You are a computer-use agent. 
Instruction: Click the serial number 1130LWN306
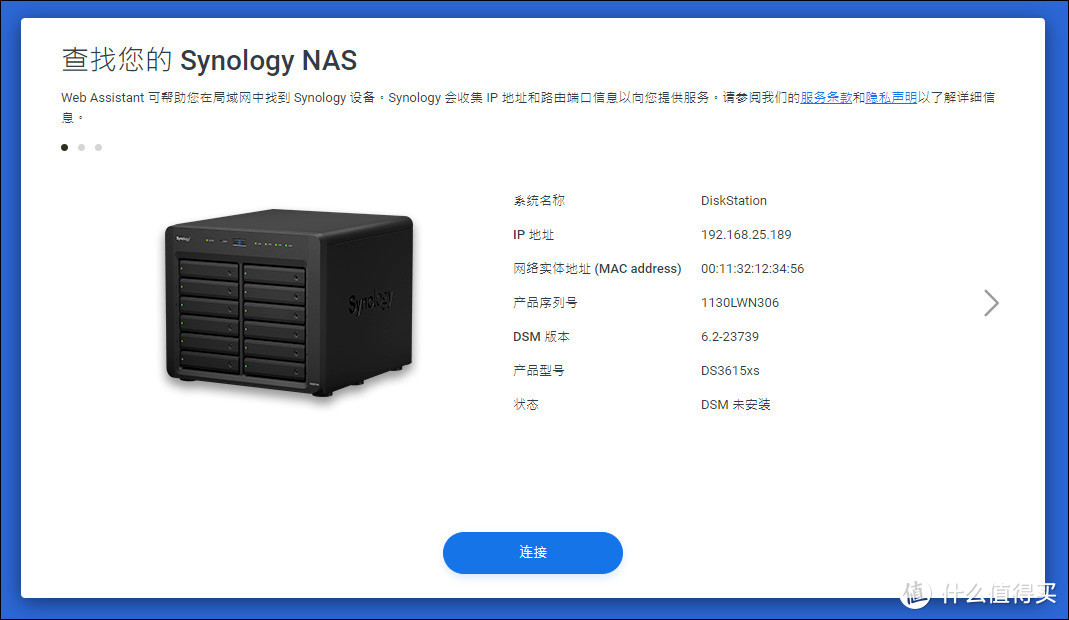tap(740, 303)
